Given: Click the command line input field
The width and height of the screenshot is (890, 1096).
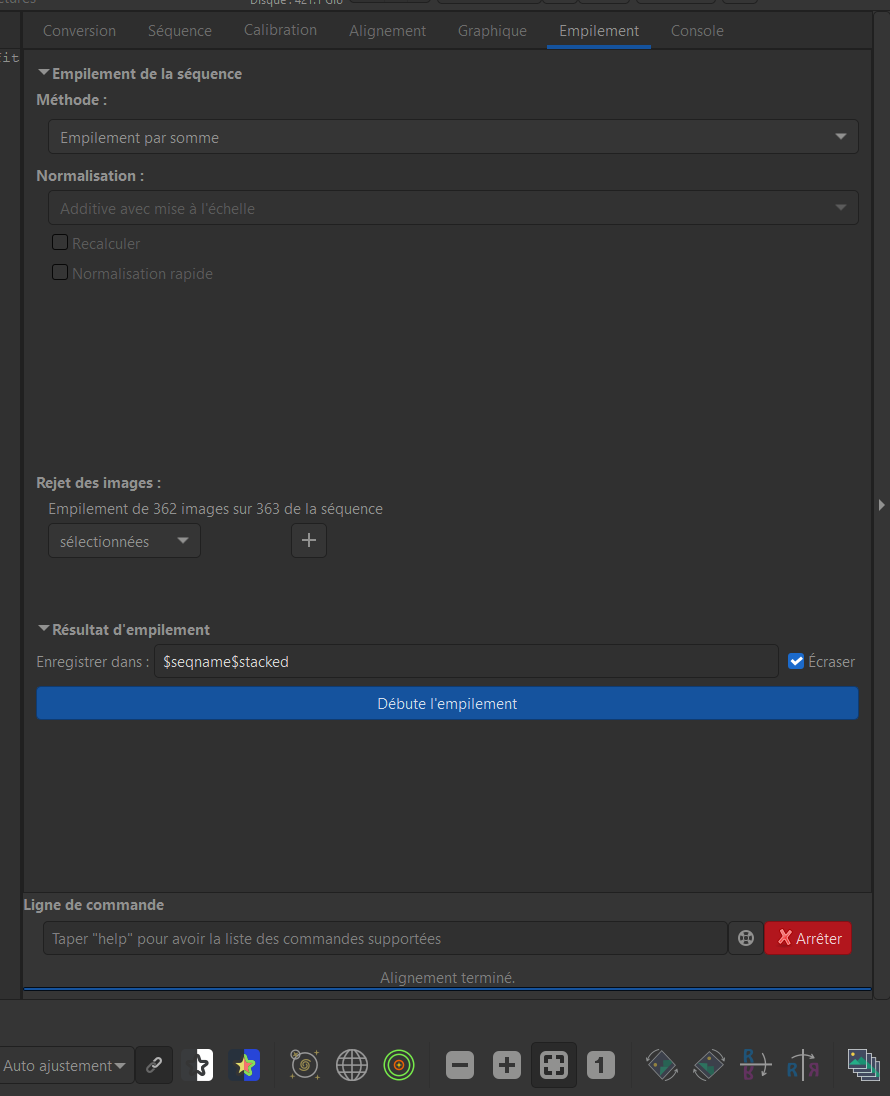Looking at the screenshot, I should [385, 939].
